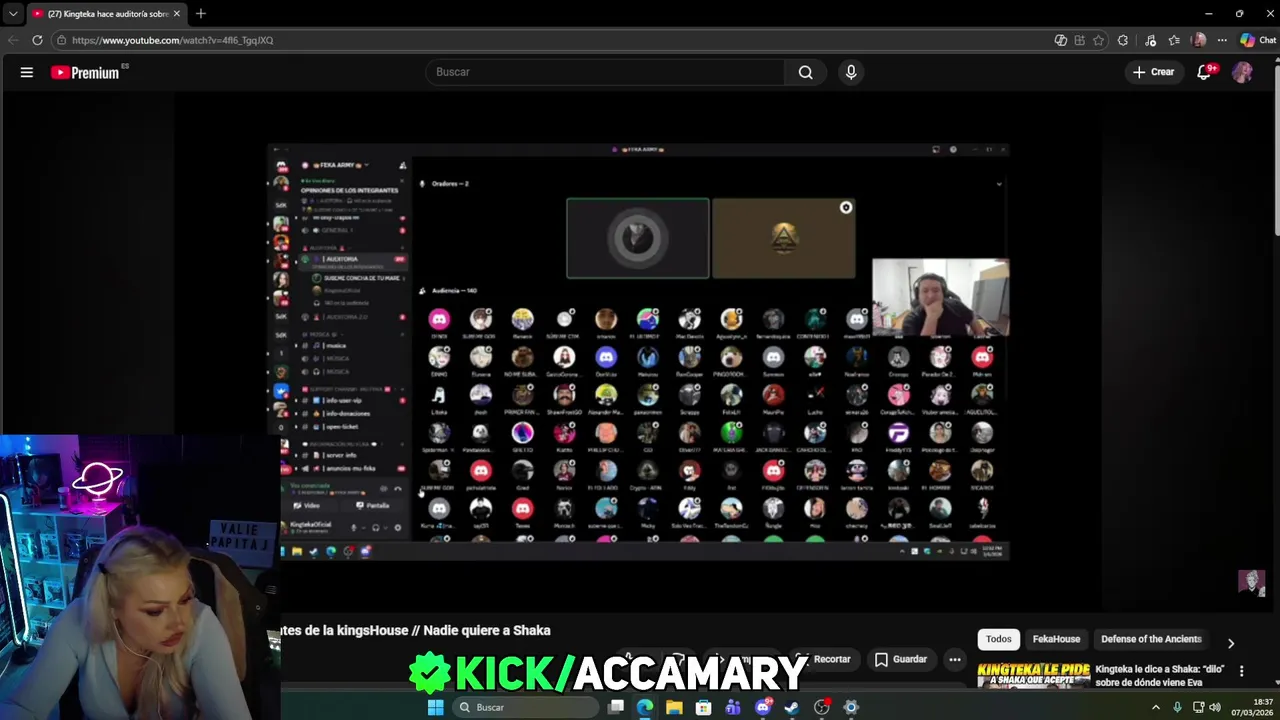1280x720 pixels.
Task: Add this page to favorites star
Action: coord(1098,40)
